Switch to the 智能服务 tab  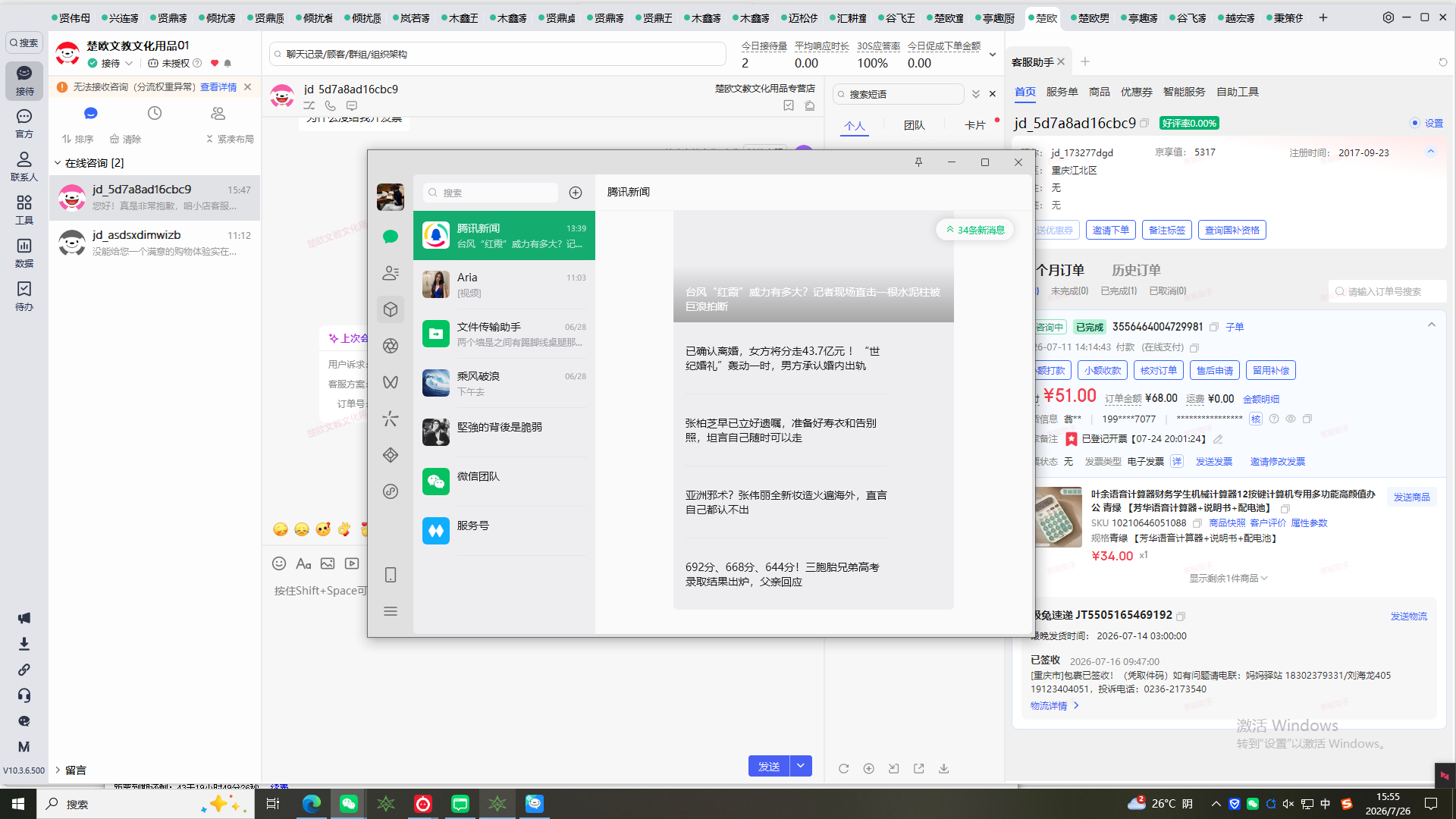[1184, 92]
